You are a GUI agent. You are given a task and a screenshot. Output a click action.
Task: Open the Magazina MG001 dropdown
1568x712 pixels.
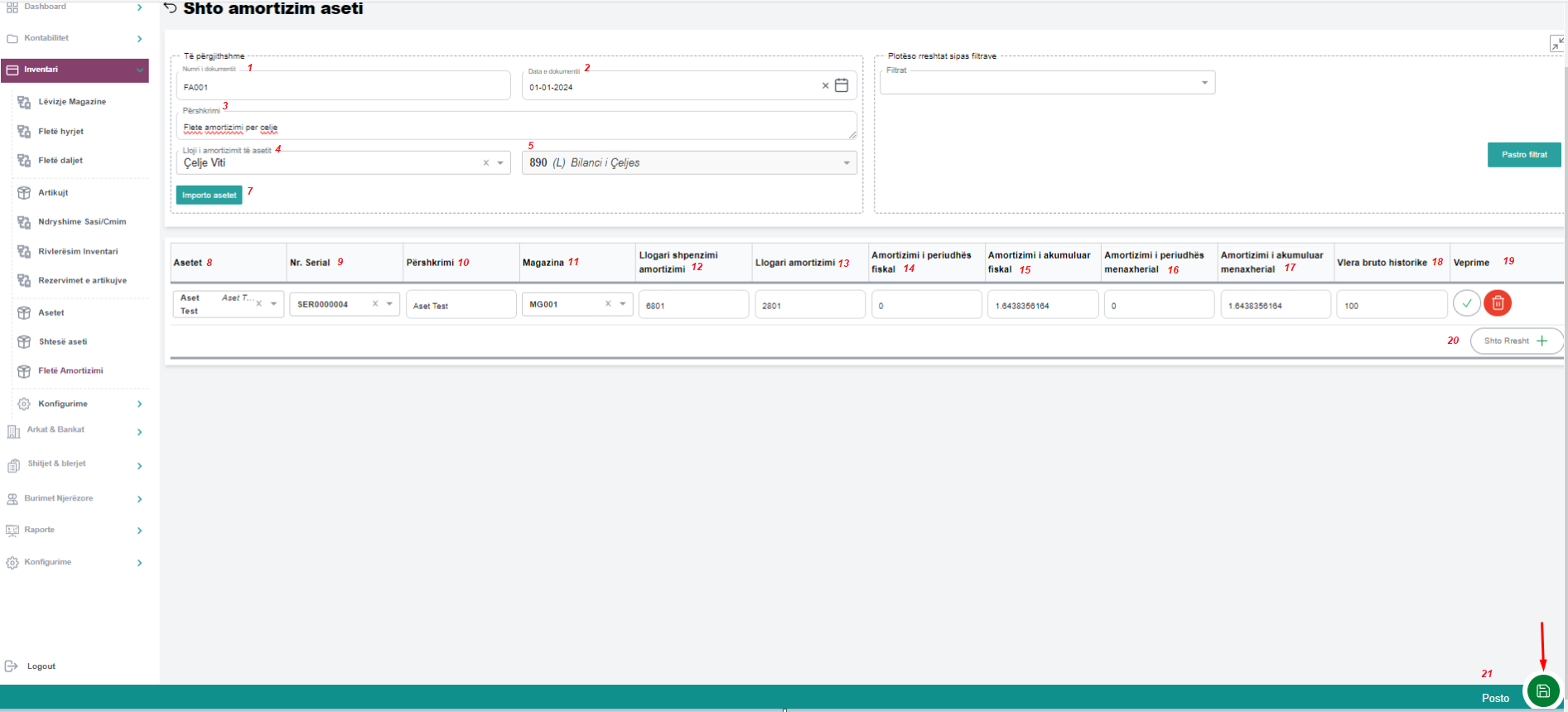click(622, 304)
